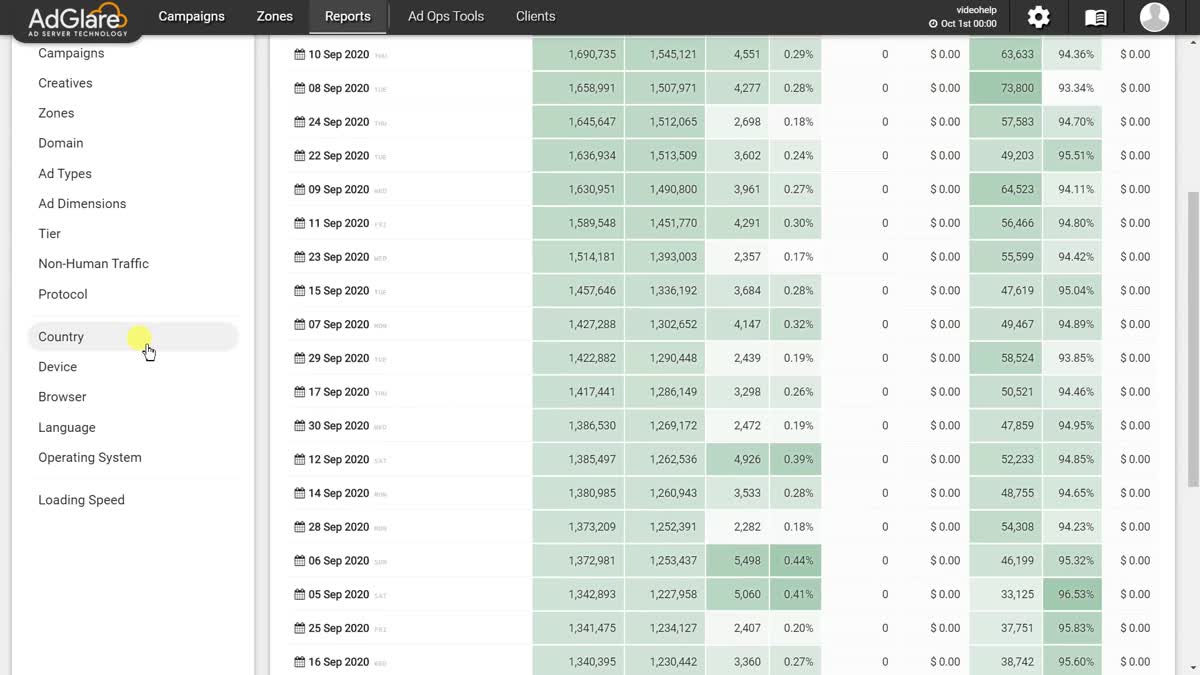Open Loading Speed report

(x=81, y=500)
